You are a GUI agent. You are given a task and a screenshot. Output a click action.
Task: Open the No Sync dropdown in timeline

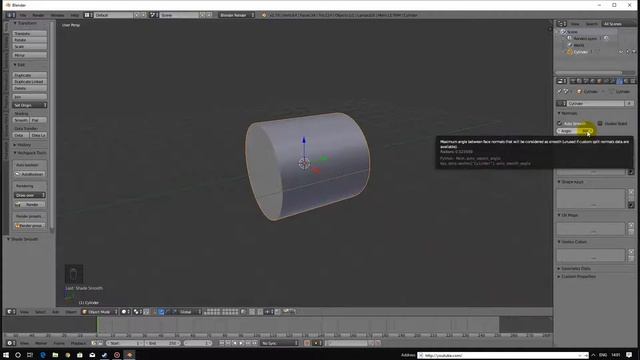click(280, 343)
